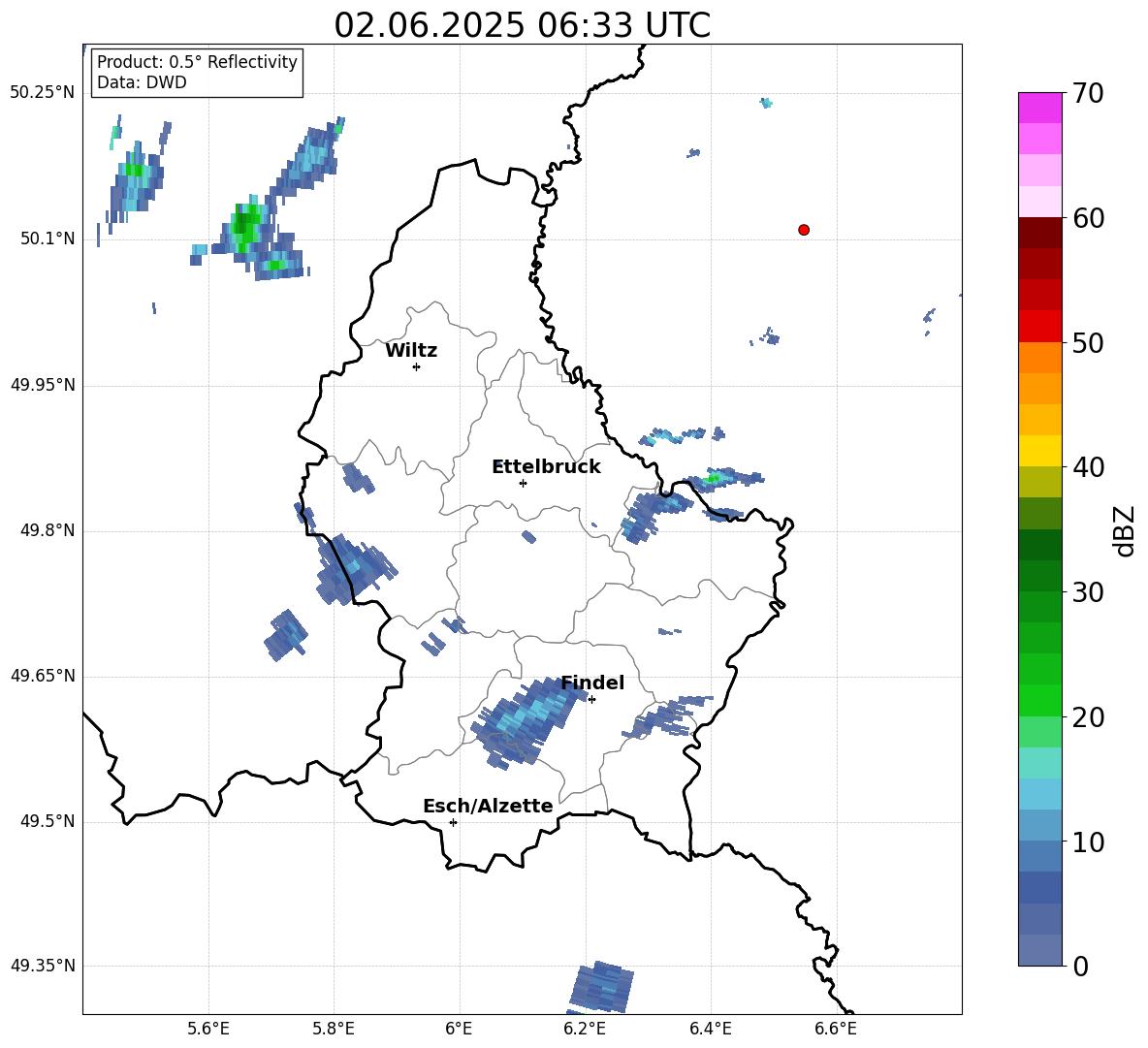Click the 49.35°N latitude label
Screen dimensions: 1148x1048
coord(43,966)
